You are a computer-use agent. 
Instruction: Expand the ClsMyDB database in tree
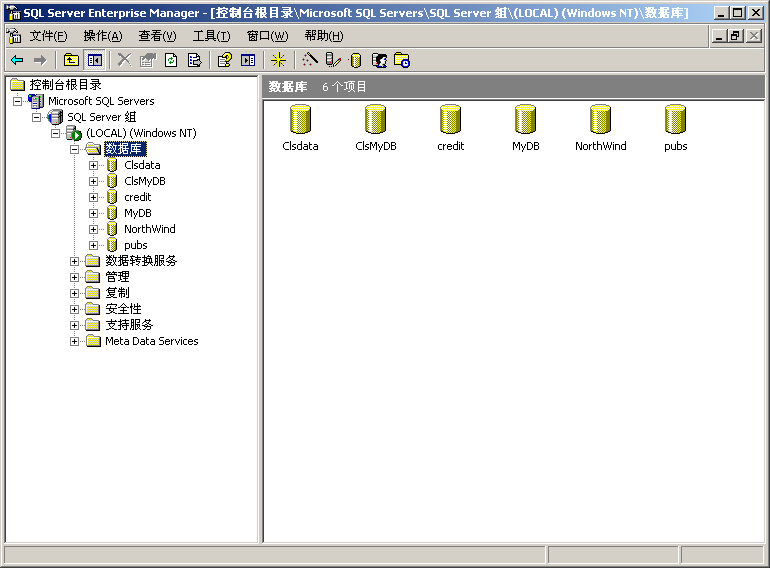[93, 181]
